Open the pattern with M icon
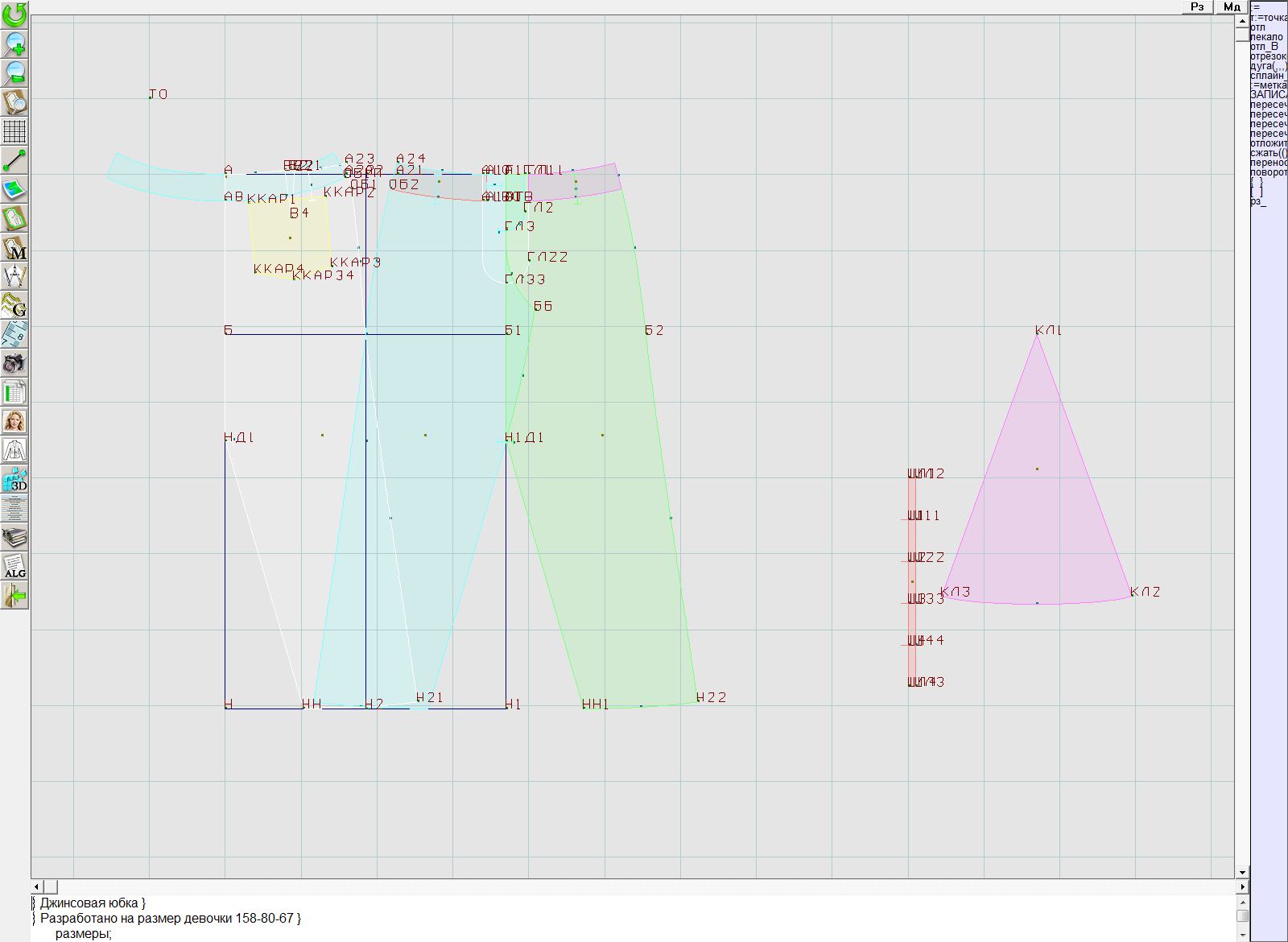The image size is (1288, 942). 15,248
